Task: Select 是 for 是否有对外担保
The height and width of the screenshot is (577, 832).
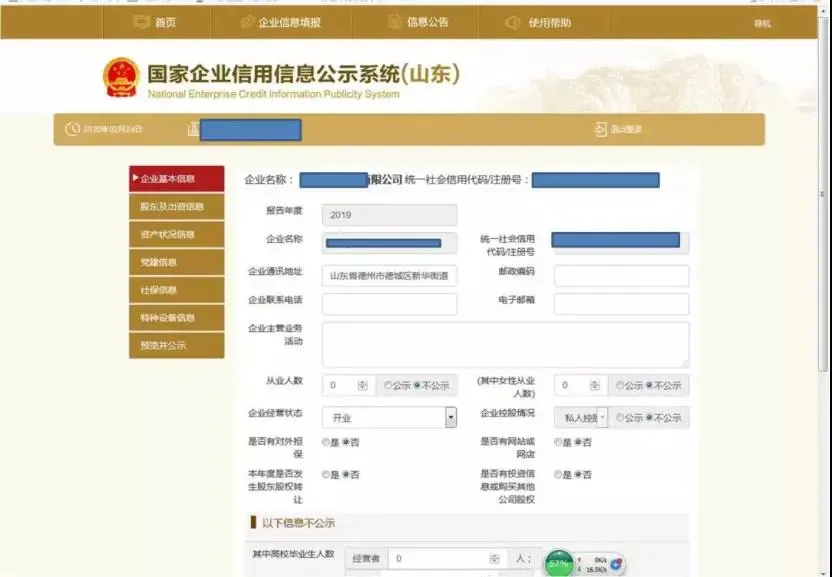Action: tap(325, 442)
